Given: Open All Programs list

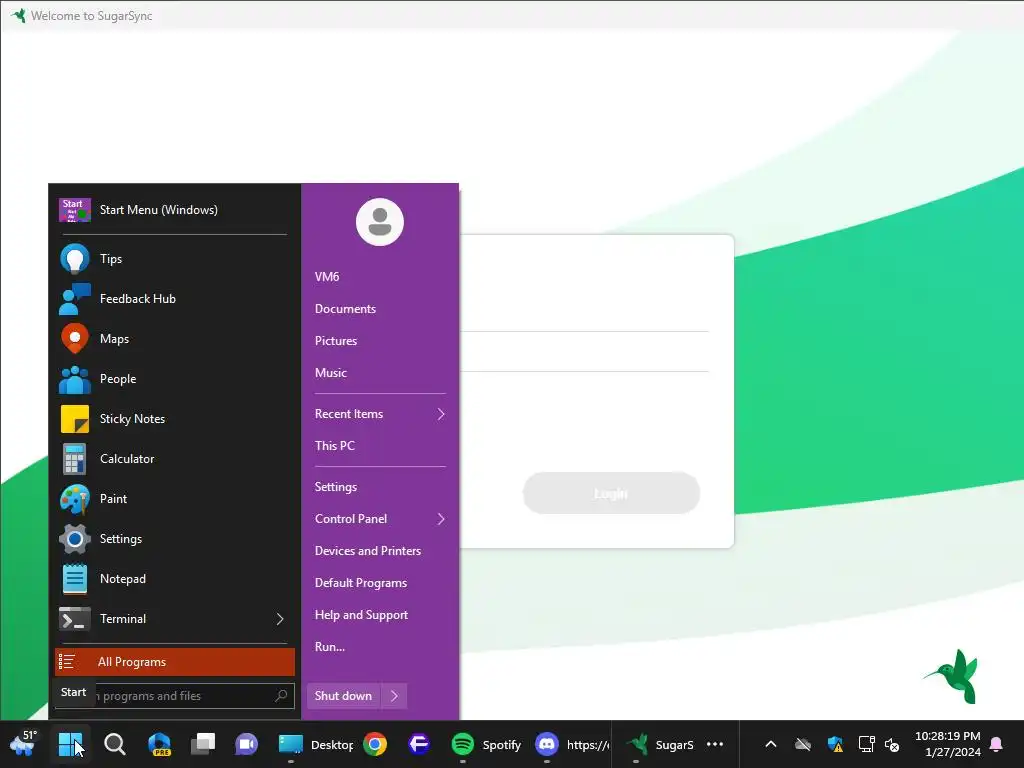Looking at the screenshot, I should click(x=175, y=662).
